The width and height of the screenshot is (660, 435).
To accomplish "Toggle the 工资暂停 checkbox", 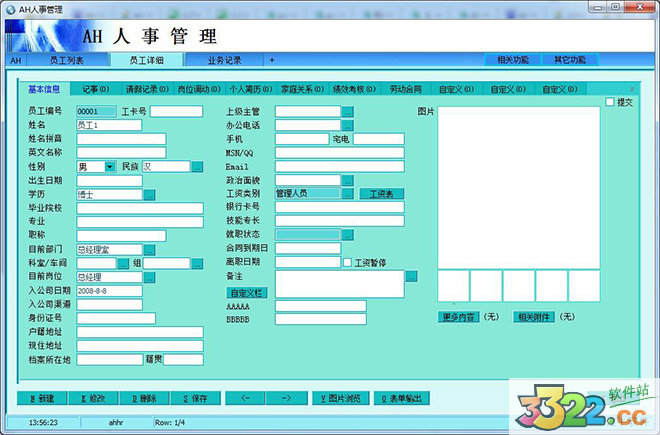I will click(x=347, y=262).
